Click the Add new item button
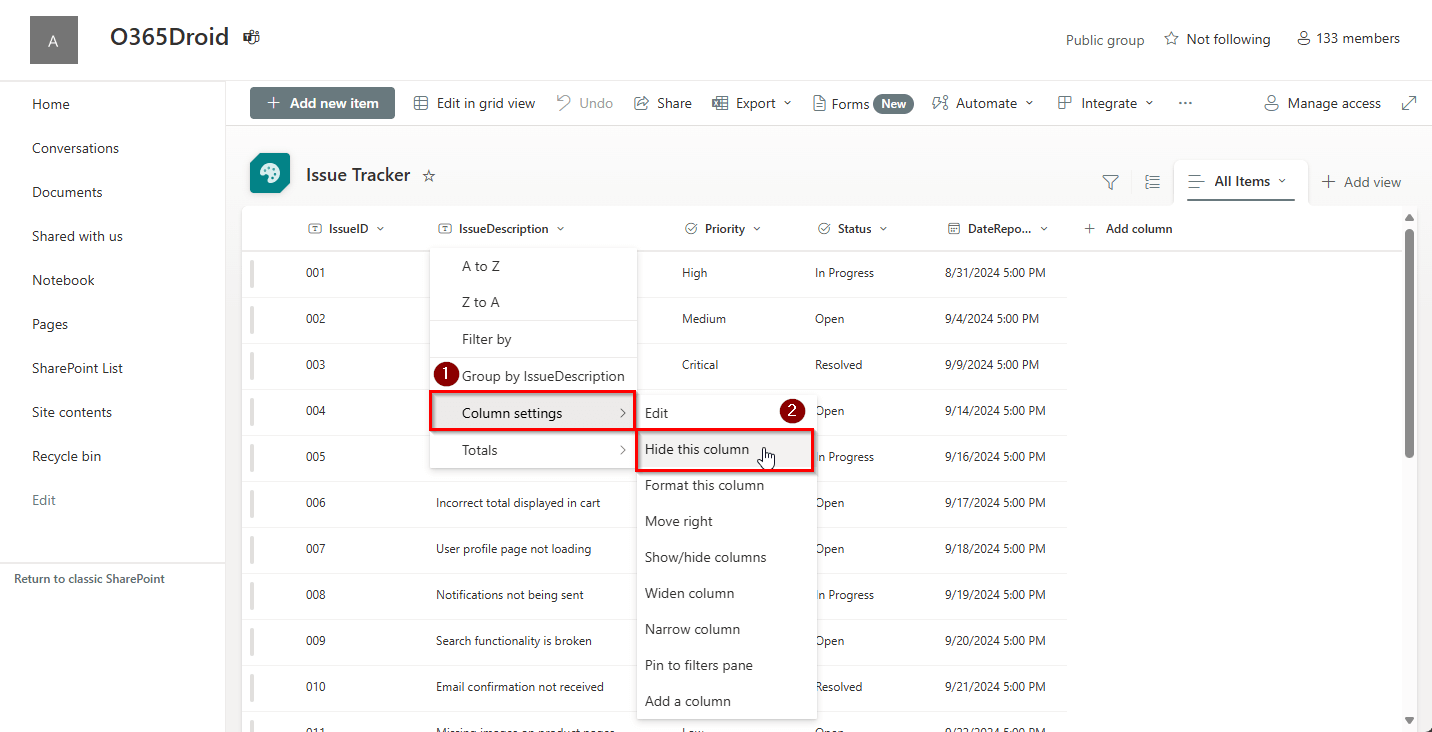1432x732 pixels. pos(322,103)
